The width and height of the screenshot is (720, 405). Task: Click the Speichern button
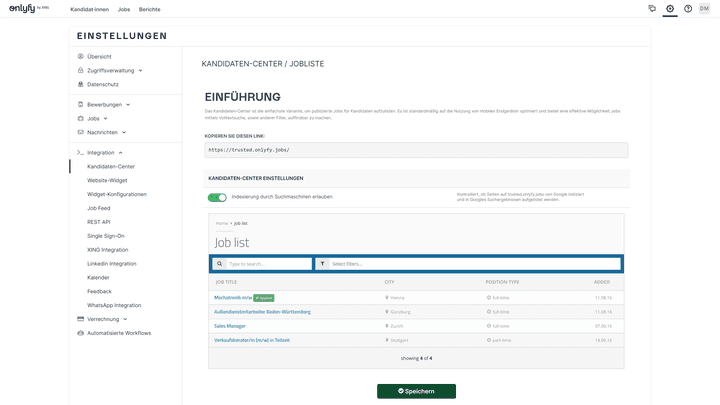[x=416, y=391]
